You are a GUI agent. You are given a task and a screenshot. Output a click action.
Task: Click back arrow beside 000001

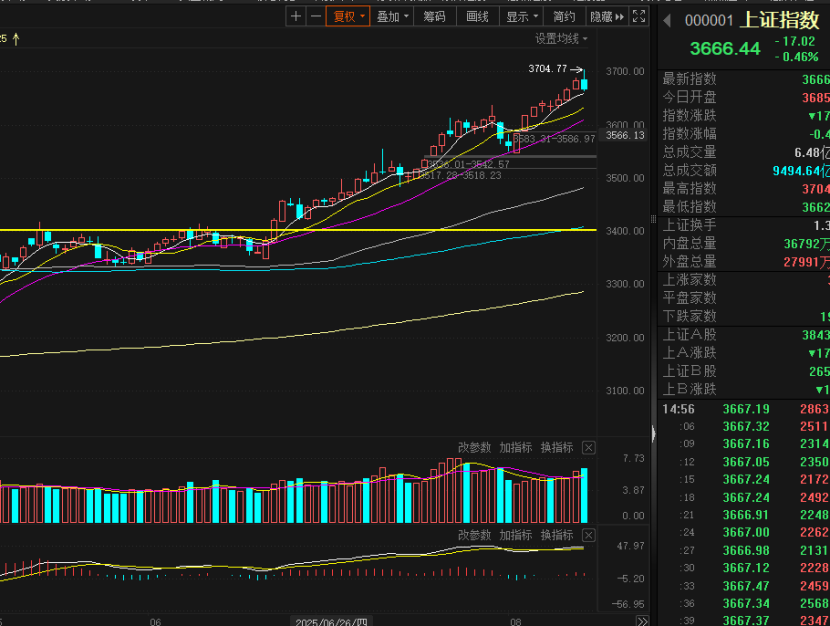coord(667,21)
